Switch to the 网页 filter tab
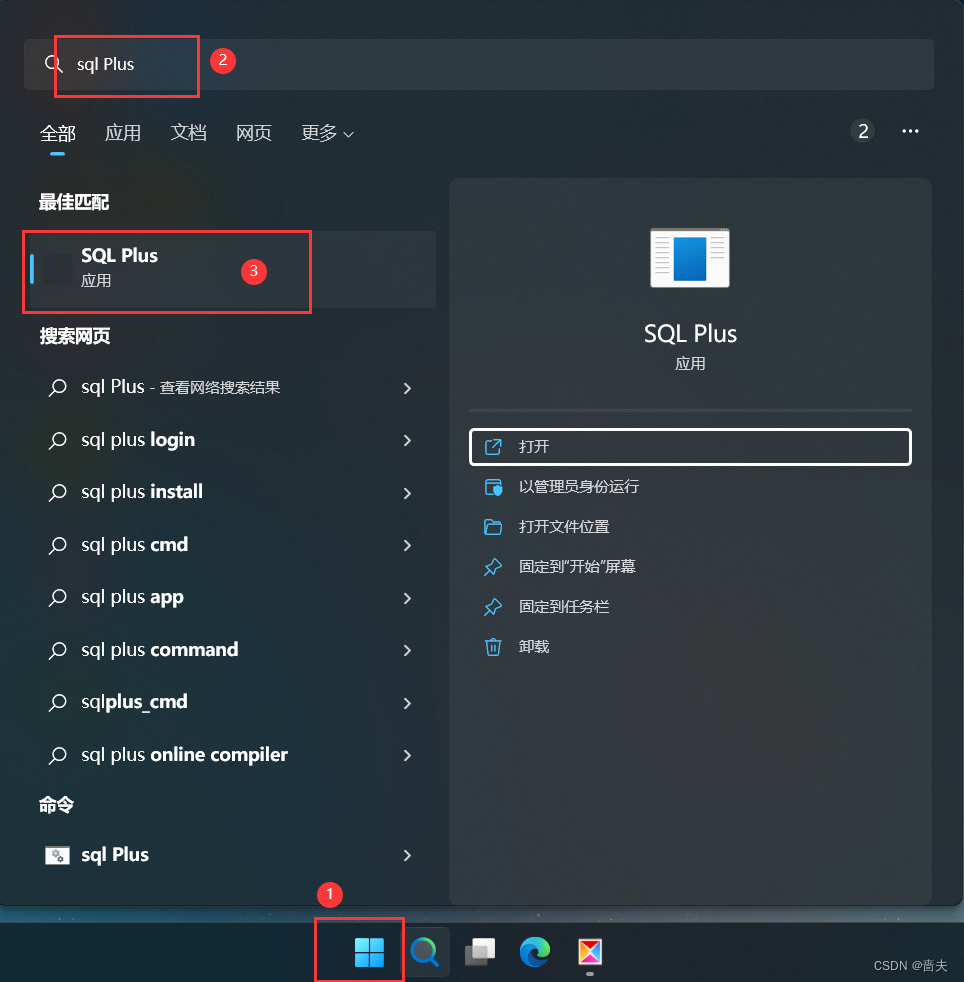 tap(254, 133)
